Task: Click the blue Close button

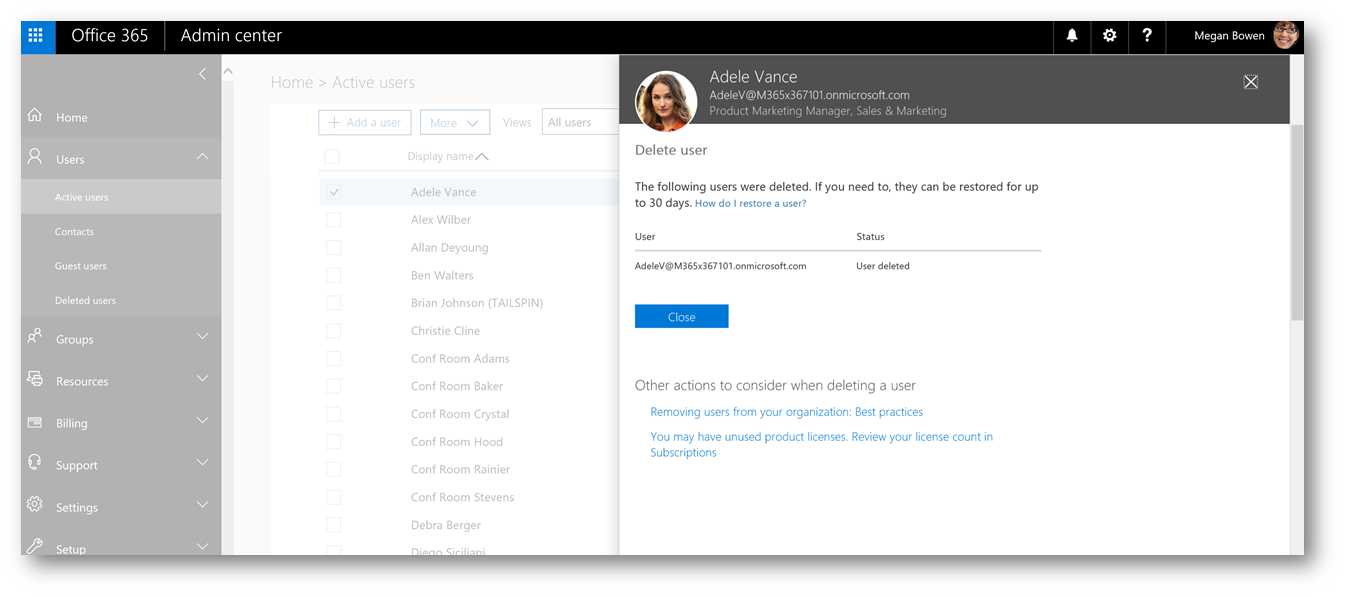Action: pos(681,317)
